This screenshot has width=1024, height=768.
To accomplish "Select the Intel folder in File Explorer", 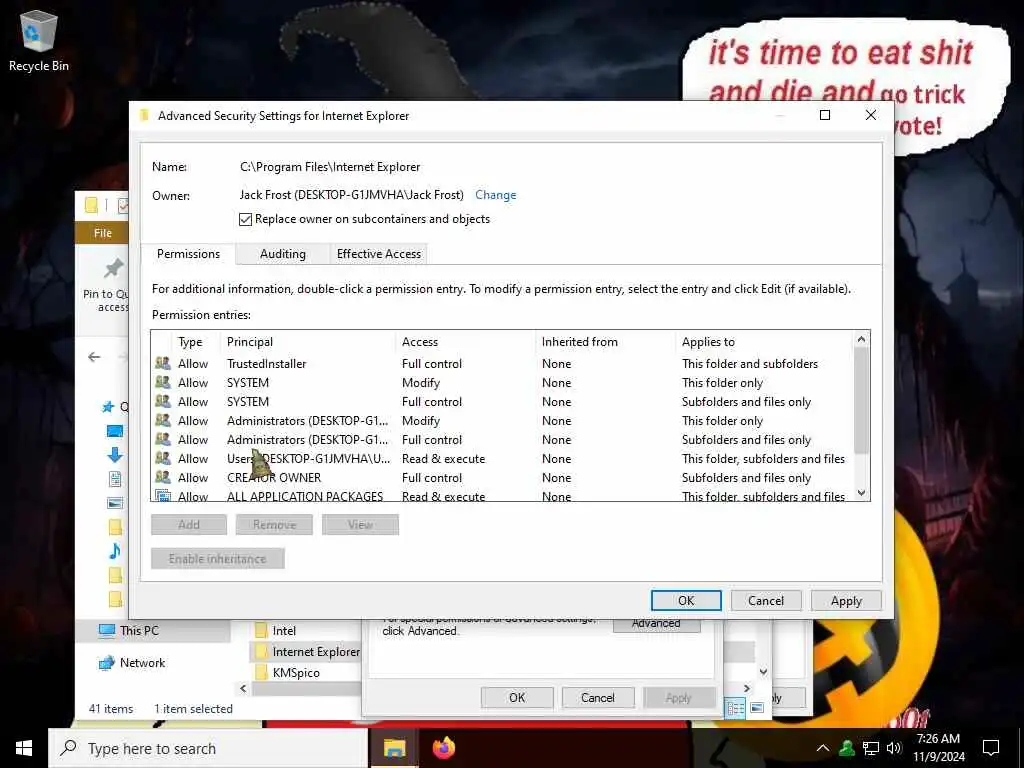I will 284,631.
